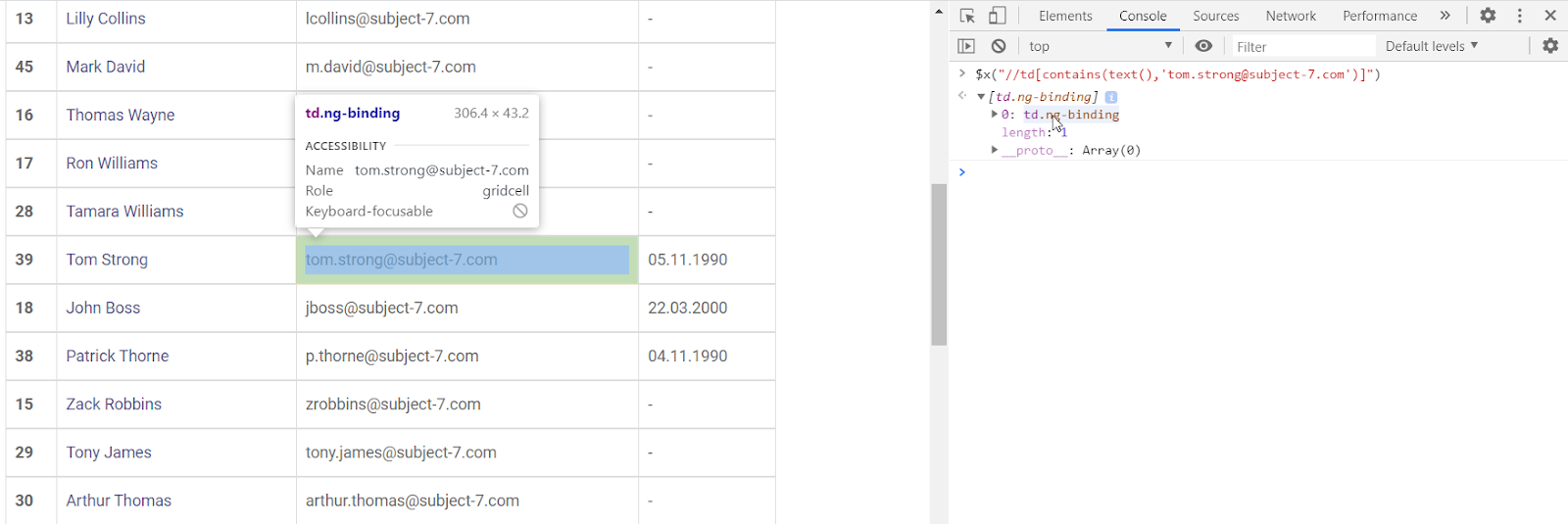Click the page's vertical scrollbar thumb

[939, 264]
